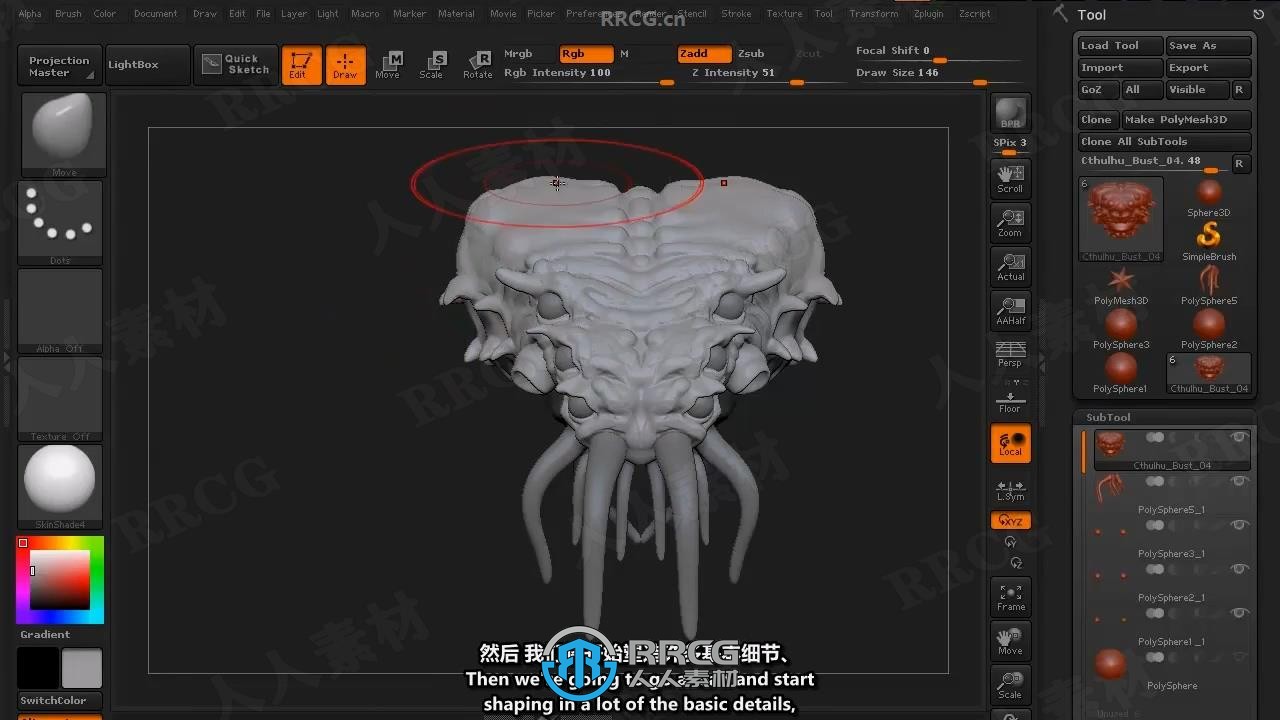Open the Document menu
This screenshot has width=1280, height=720.
pyautogui.click(x=155, y=14)
